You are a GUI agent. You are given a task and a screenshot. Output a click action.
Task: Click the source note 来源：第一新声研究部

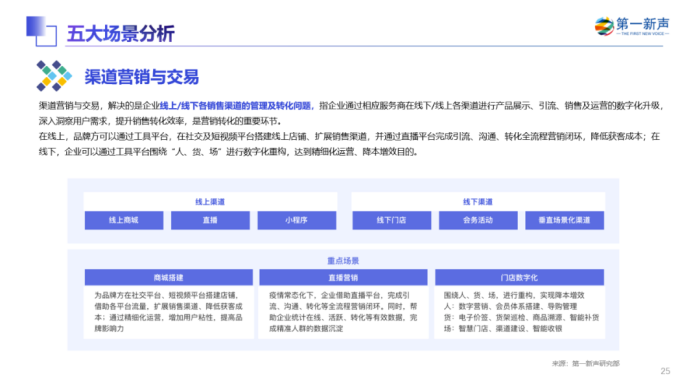pos(586,364)
